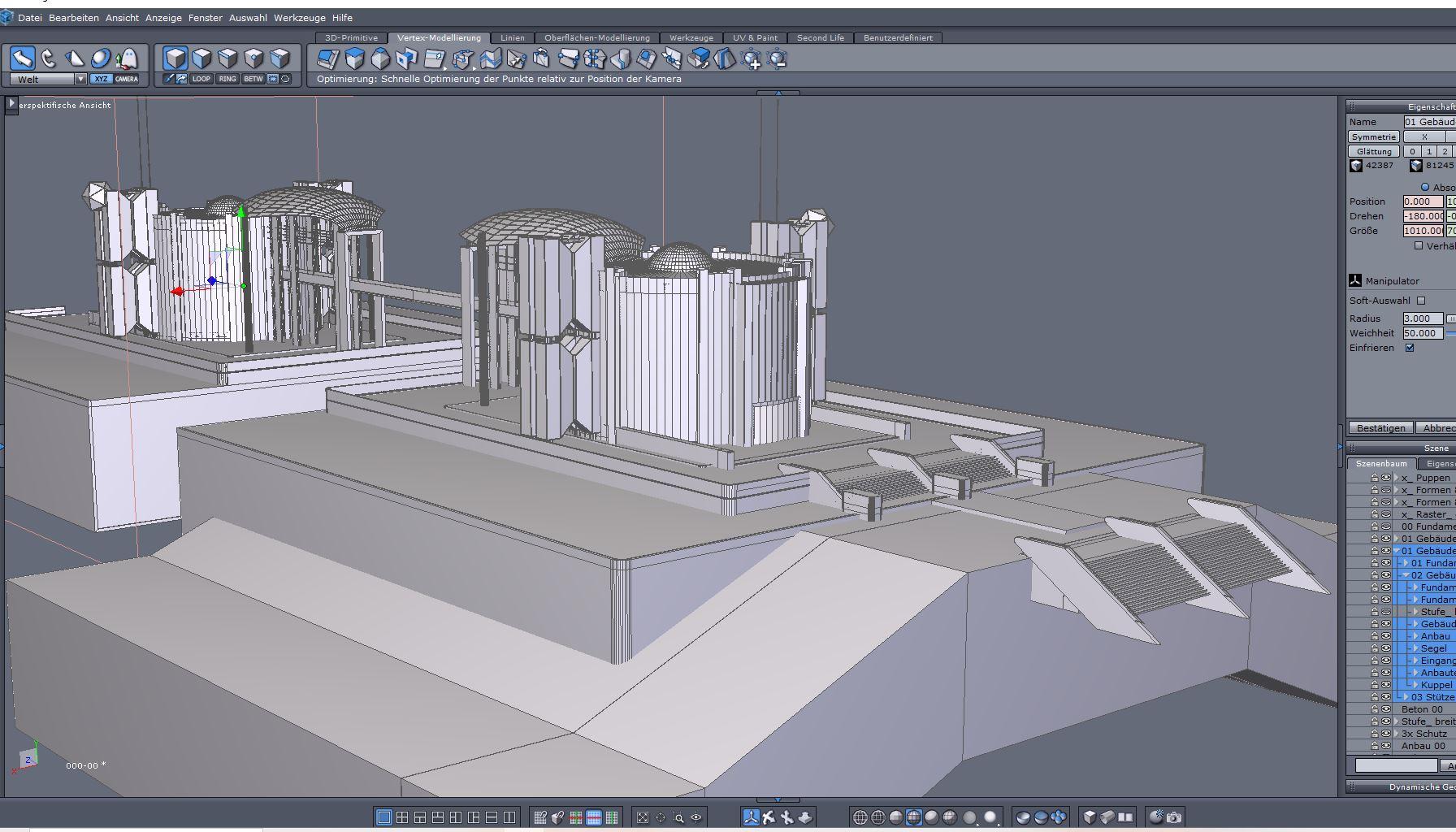Click the camera snapshot icon
Viewport: 1456px width, 832px height.
[1174, 817]
